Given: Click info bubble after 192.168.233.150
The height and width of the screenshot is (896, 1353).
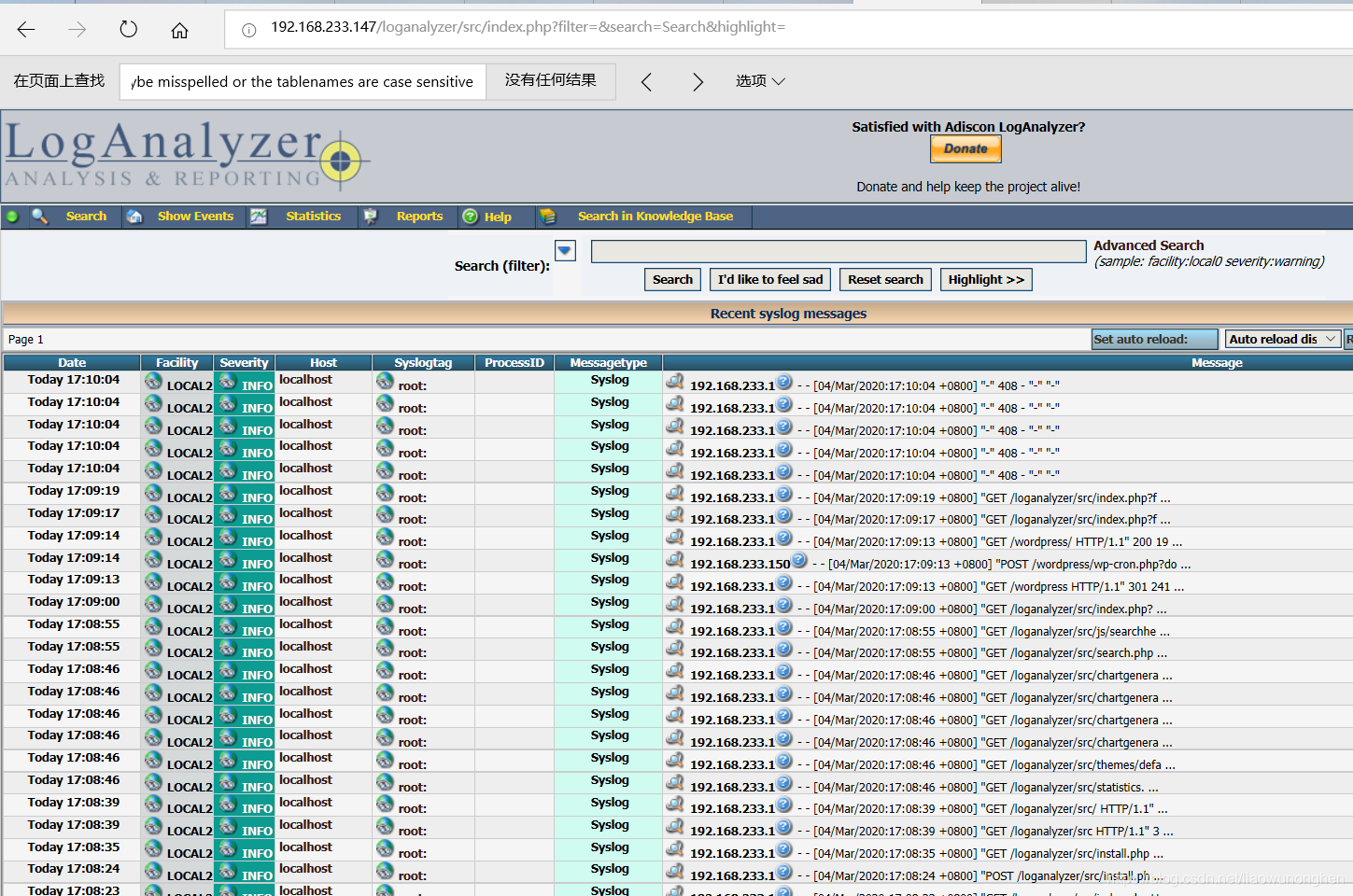Looking at the screenshot, I should click(799, 561).
